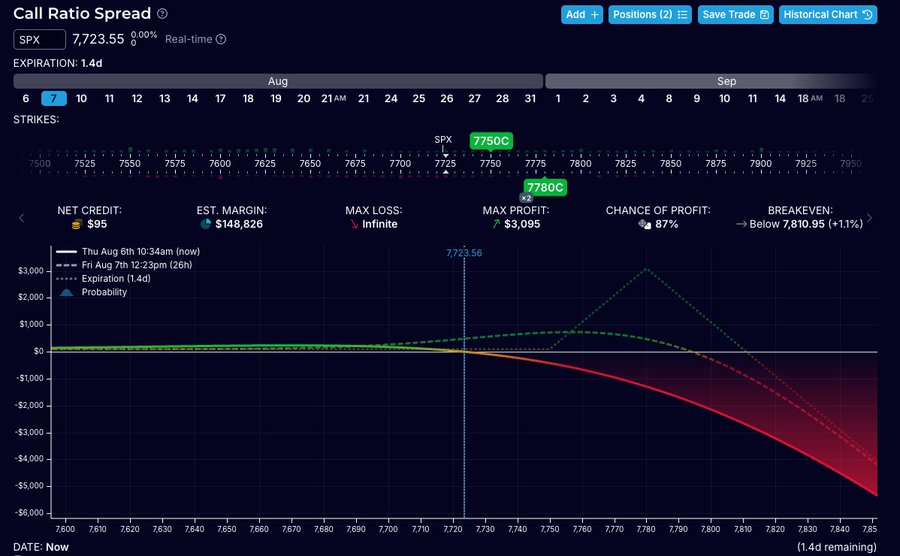Screen dimensions: 900x556
Task: Toggle the Fri Aug 7th legend line
Action: click(124, 265)
